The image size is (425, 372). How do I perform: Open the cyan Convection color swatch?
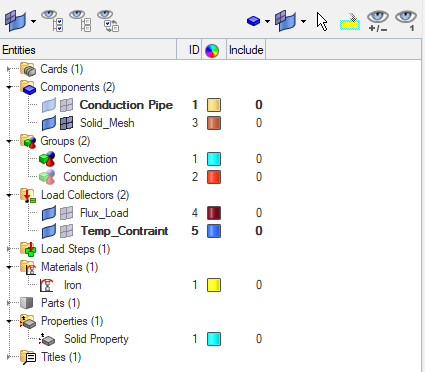tap(214, 159)
